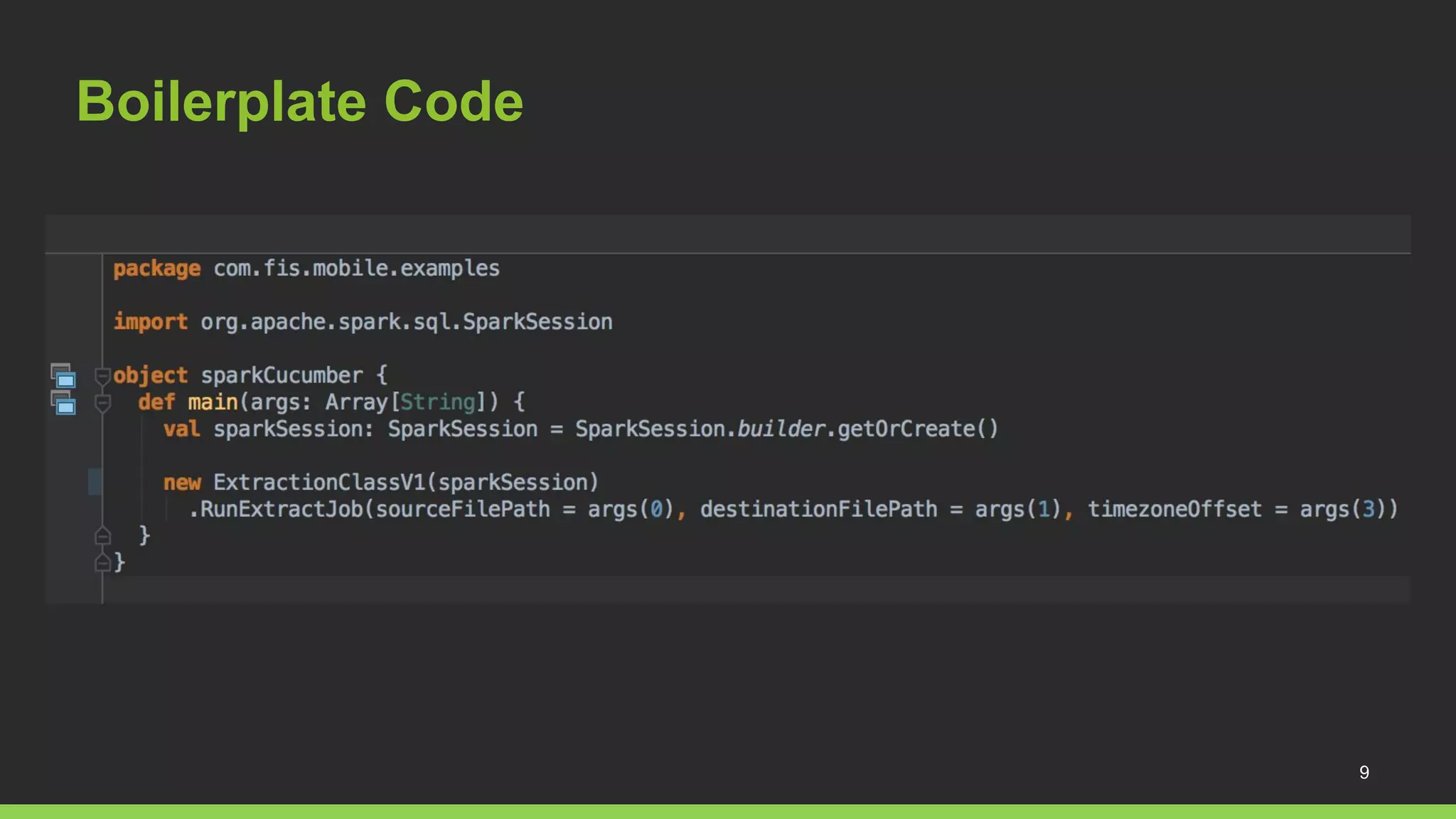
Task: Click slide page number 9
Action: [1364, 772]
